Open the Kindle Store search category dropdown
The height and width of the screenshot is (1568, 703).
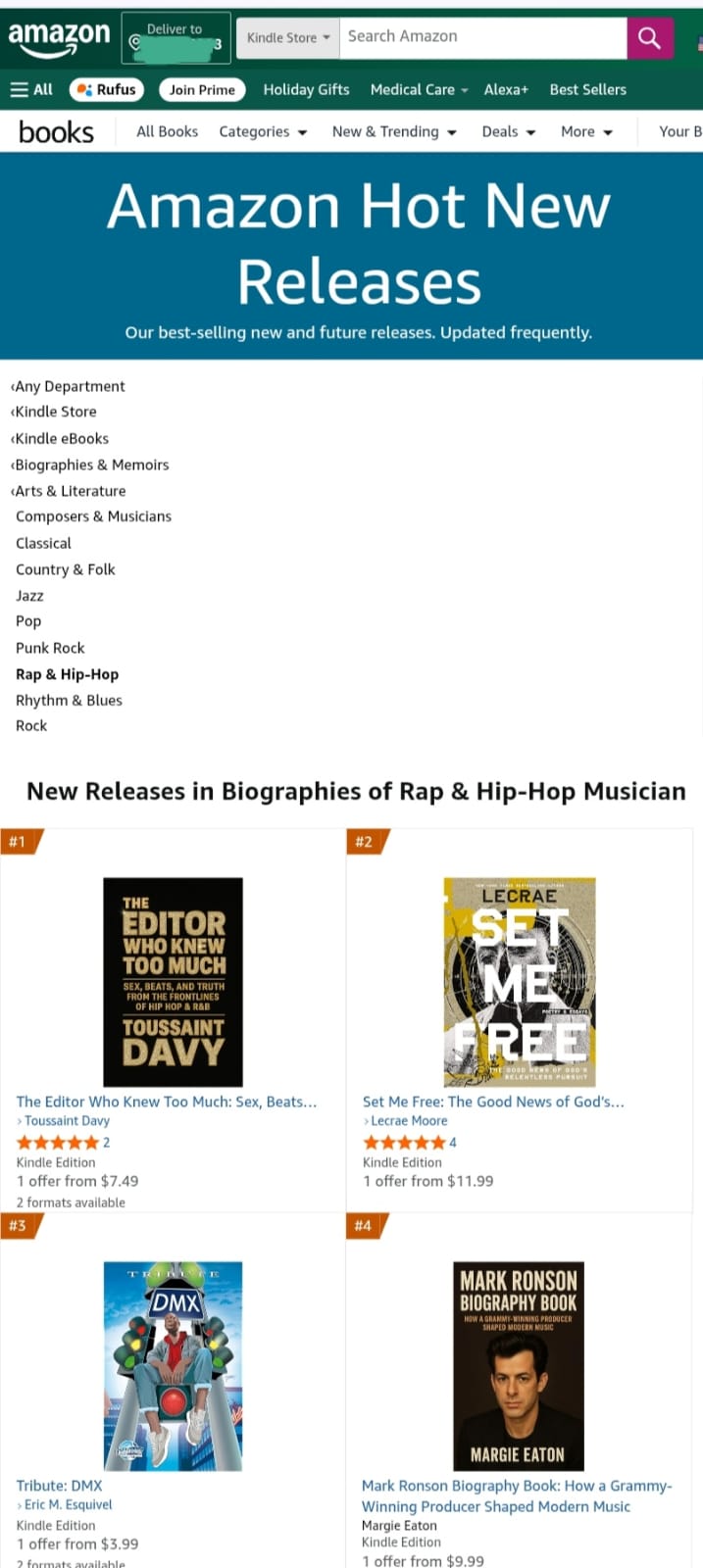(x=287, y=38)
